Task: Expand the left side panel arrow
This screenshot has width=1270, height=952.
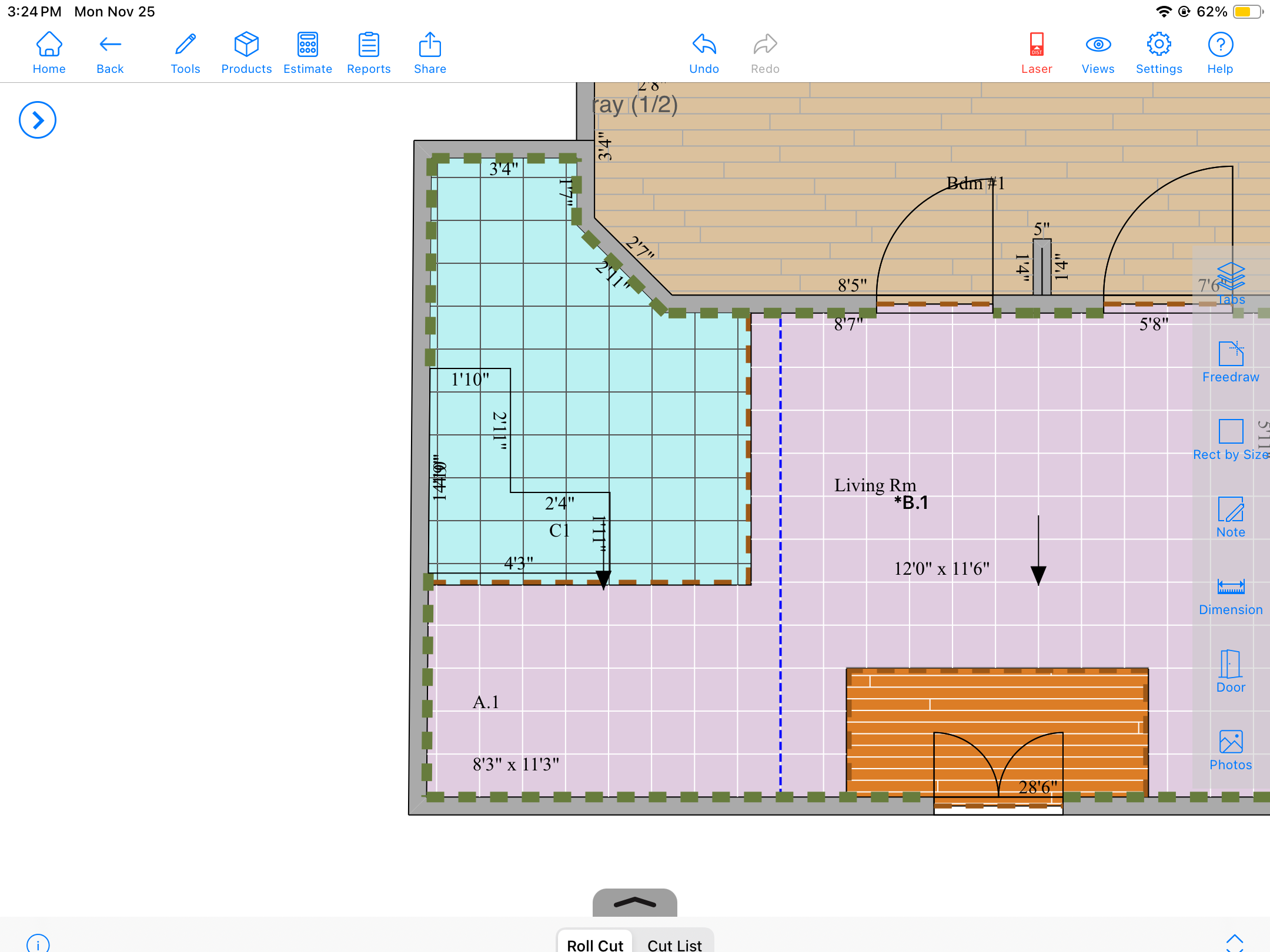Action: click(x=38, y=120)
